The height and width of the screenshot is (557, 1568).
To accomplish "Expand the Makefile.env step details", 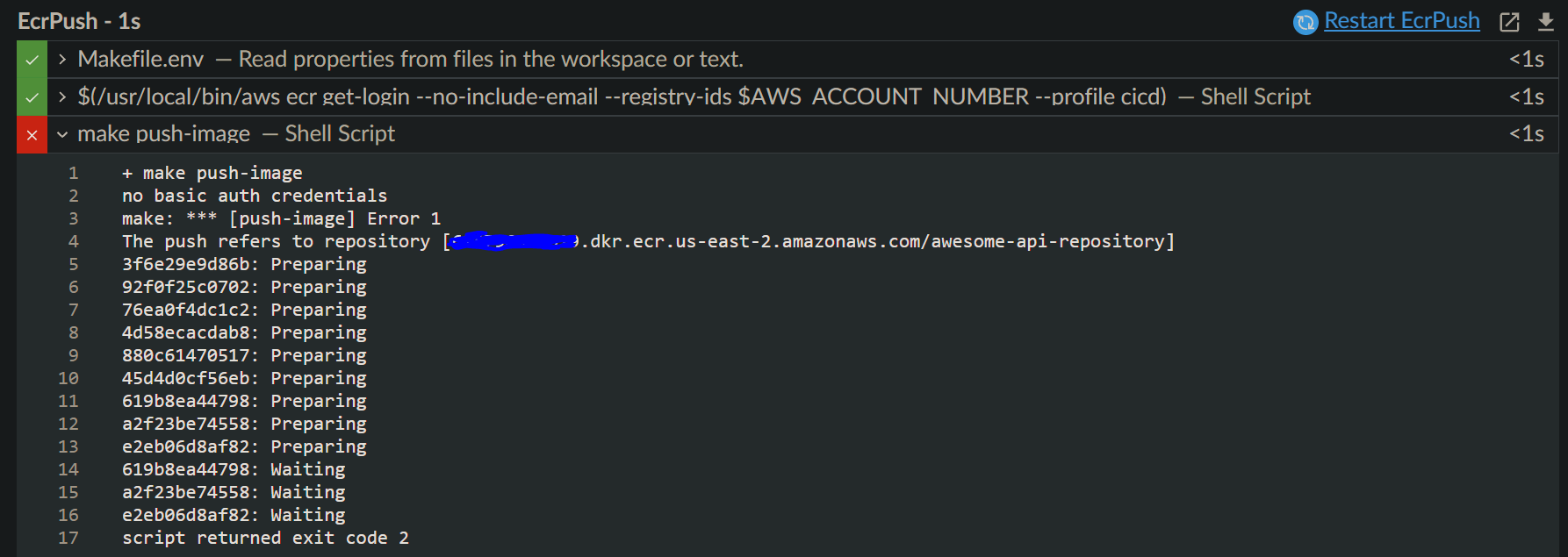I will pyautogui.click(x=61, y=60).
